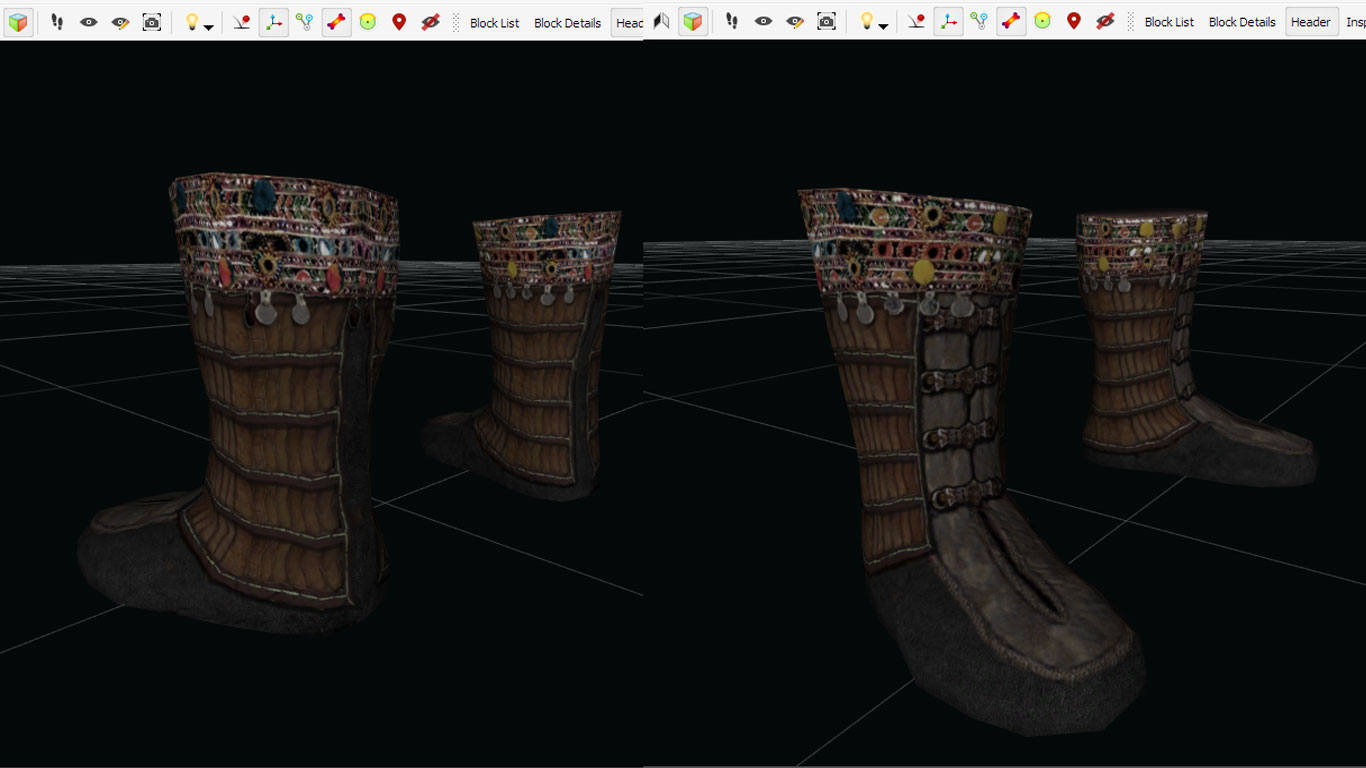Click the red map-pin marker icon in right toolbar
The height and width of the screenshot is (768, 1366).
(1073, 21)
